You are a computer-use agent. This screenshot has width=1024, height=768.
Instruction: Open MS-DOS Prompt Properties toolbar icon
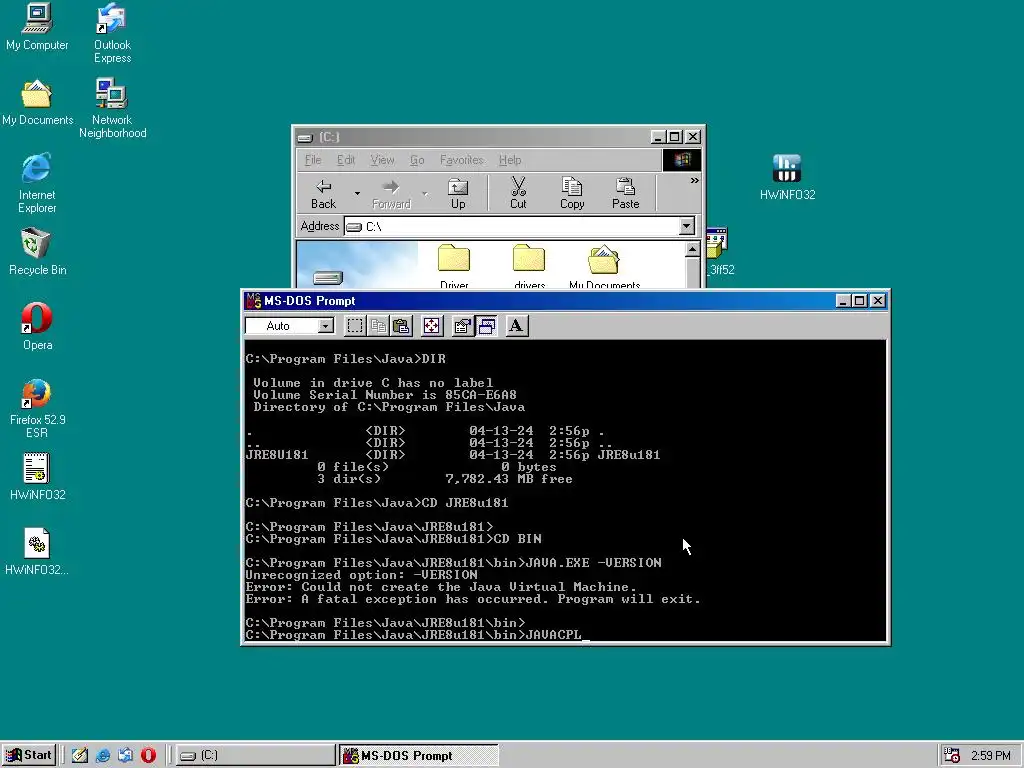(x=462, y=326)
